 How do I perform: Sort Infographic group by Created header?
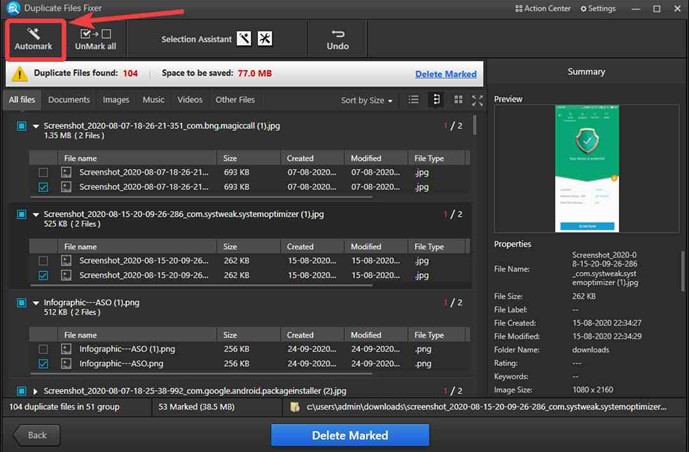point(312,335)
